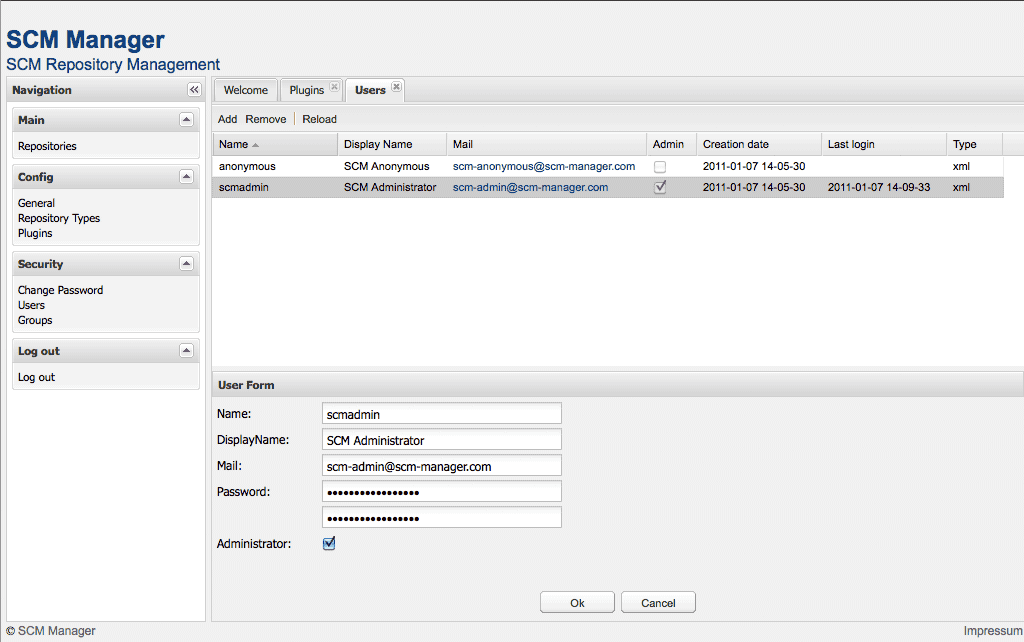This screenshot has height=642, width=1024.
Task: Reload the user list
Action: (x=319, y=119)
